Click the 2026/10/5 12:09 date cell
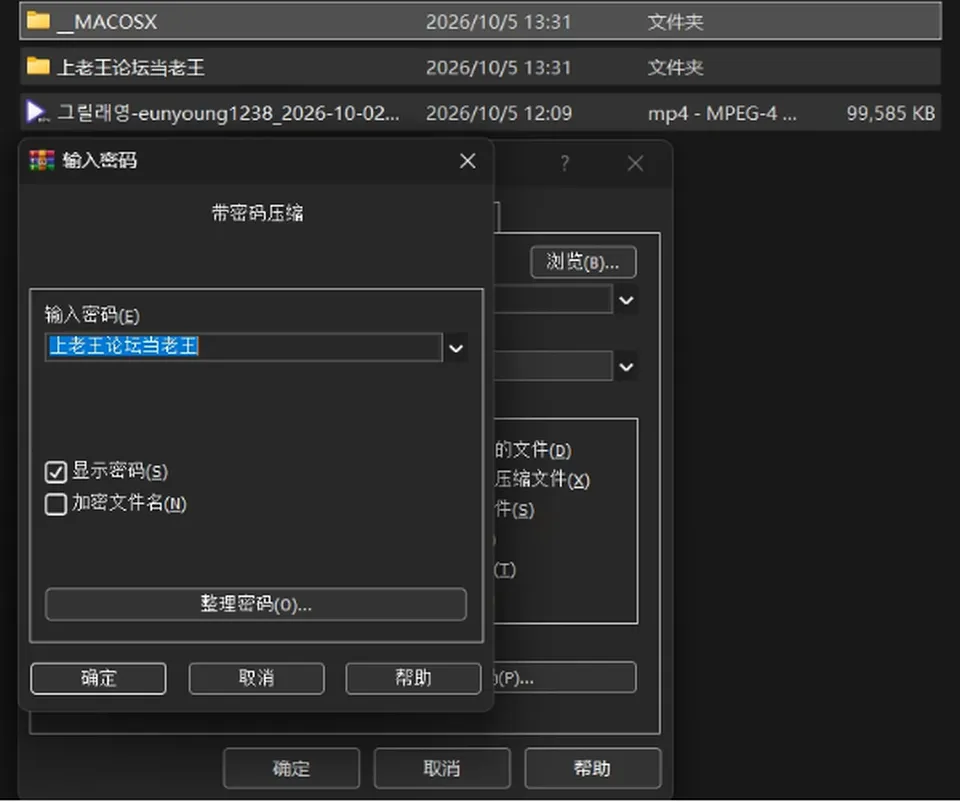The width and height of the screenshot is (960, 802). pos(499,113)
